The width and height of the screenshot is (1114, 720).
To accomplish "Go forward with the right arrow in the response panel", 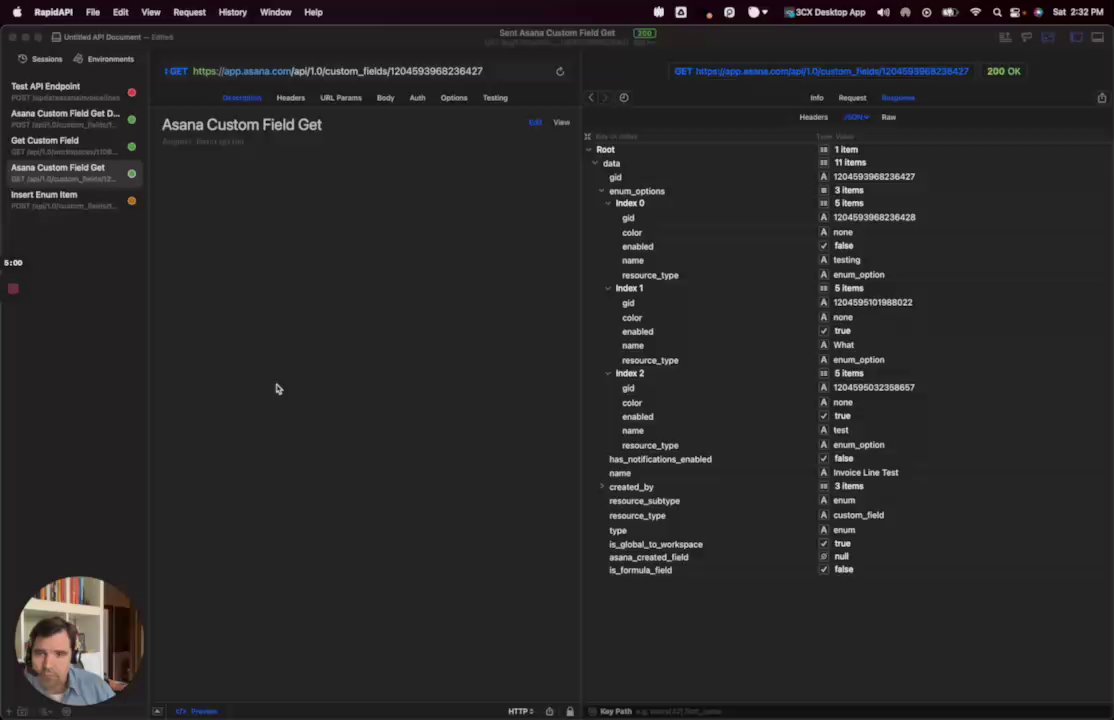I will (x=605, y=98).
